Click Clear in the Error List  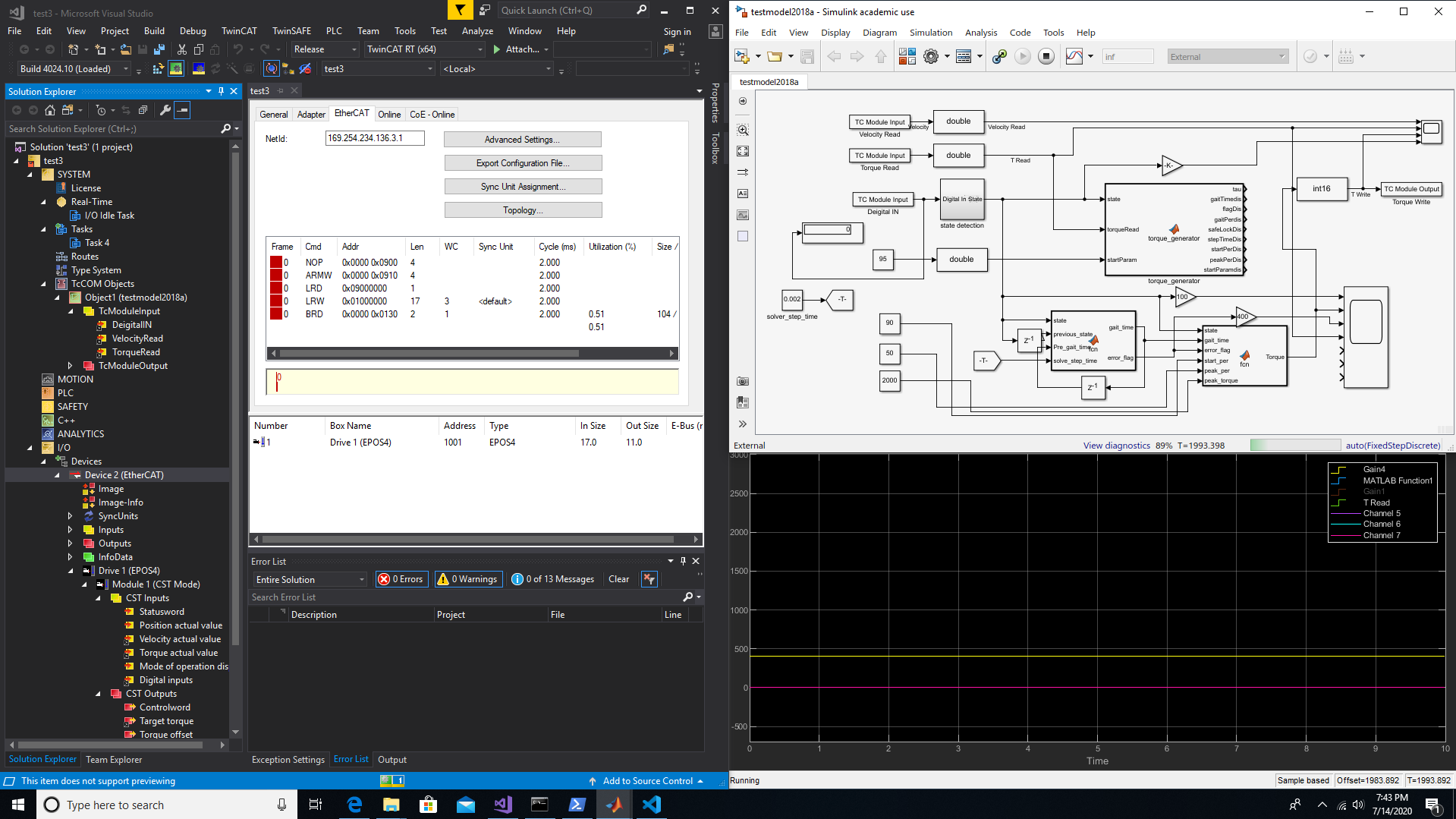tap(618, 579)
